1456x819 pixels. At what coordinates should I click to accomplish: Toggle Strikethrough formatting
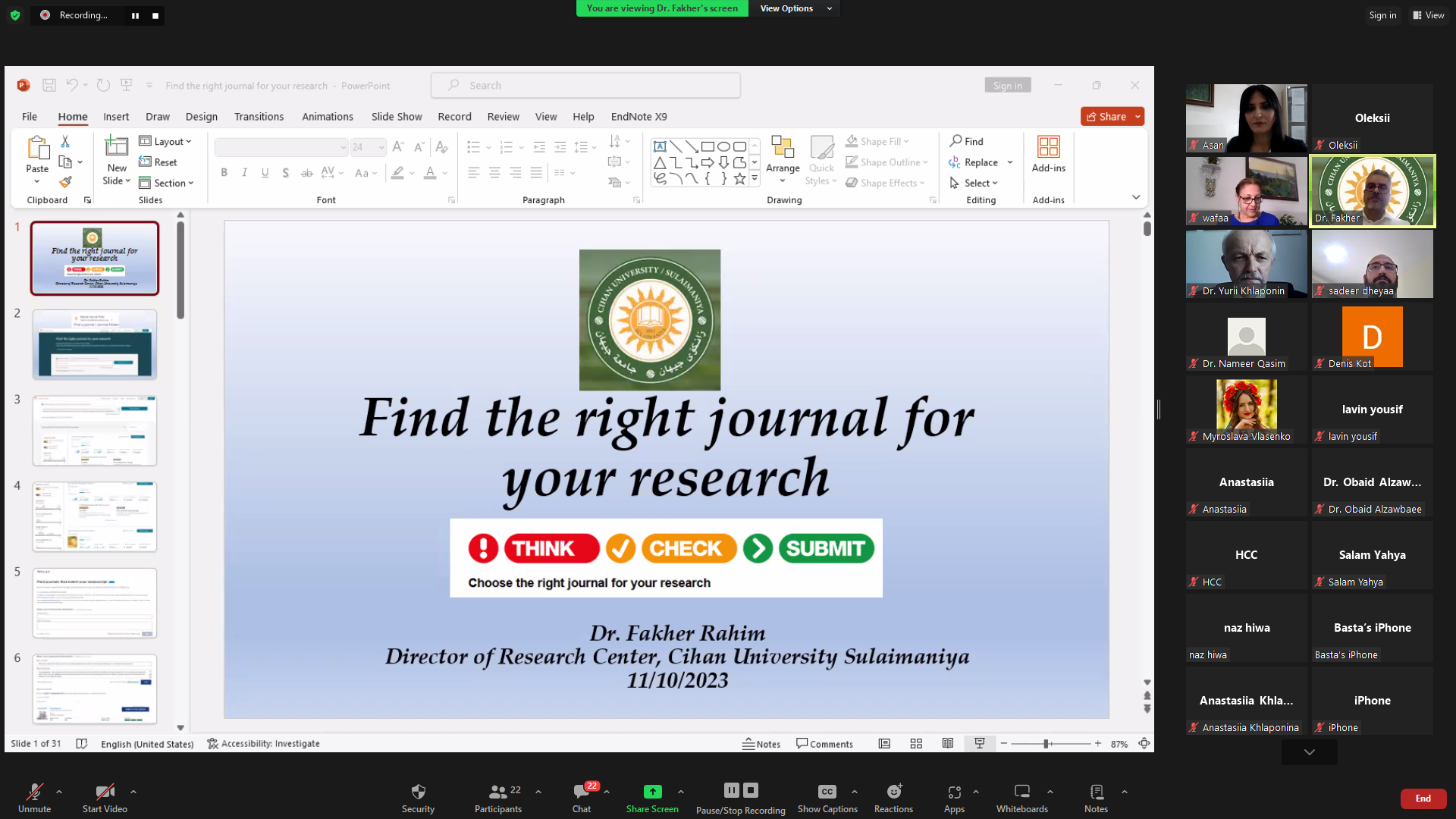tap(306, 173)
